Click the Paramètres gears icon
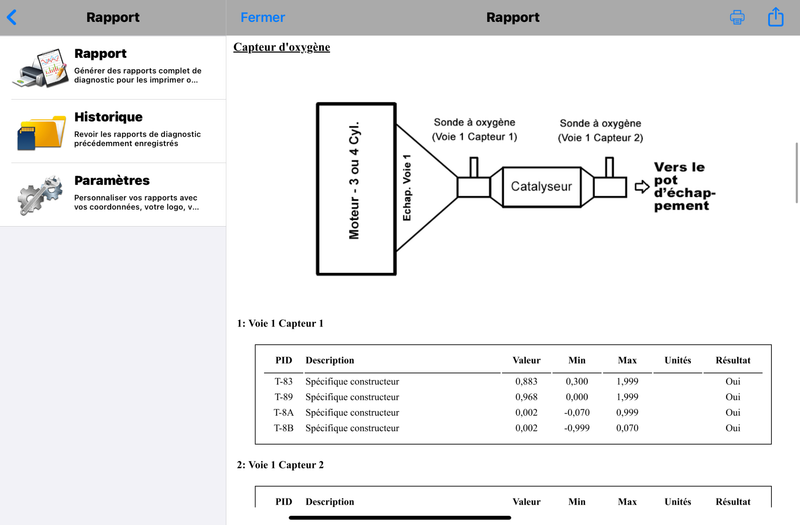Image resolution: width=800 pixels, height=525 pixels. tap(40, 196)
